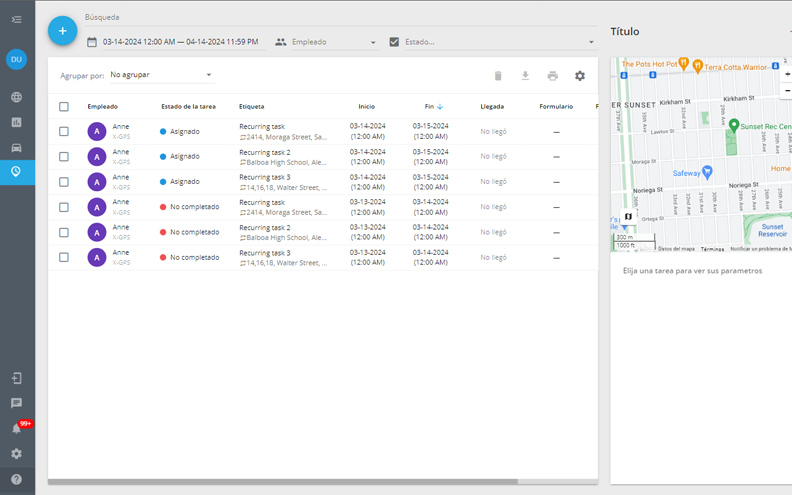This screenshot has height=495, width=792.
Task: Open the reports chart icon in sidebar
Action: coord(17,122)
